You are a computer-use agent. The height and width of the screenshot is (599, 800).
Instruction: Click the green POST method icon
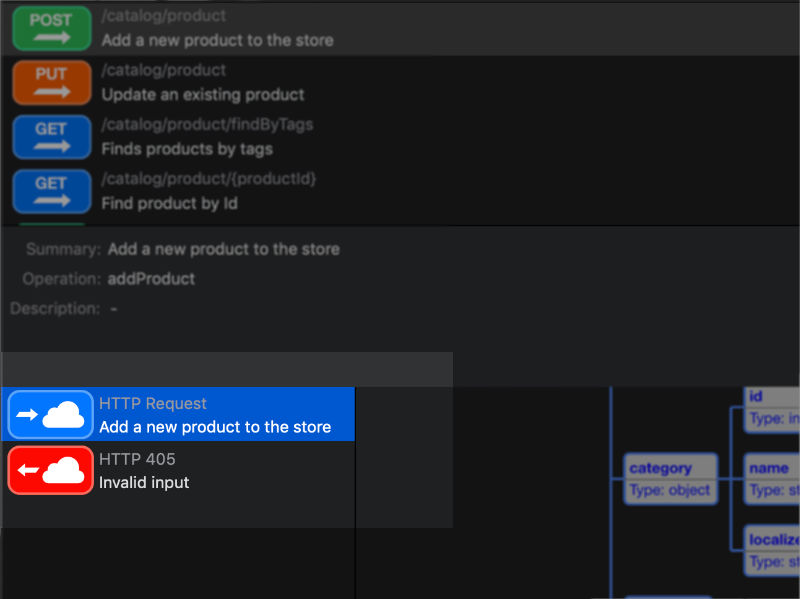click(51, 28)
